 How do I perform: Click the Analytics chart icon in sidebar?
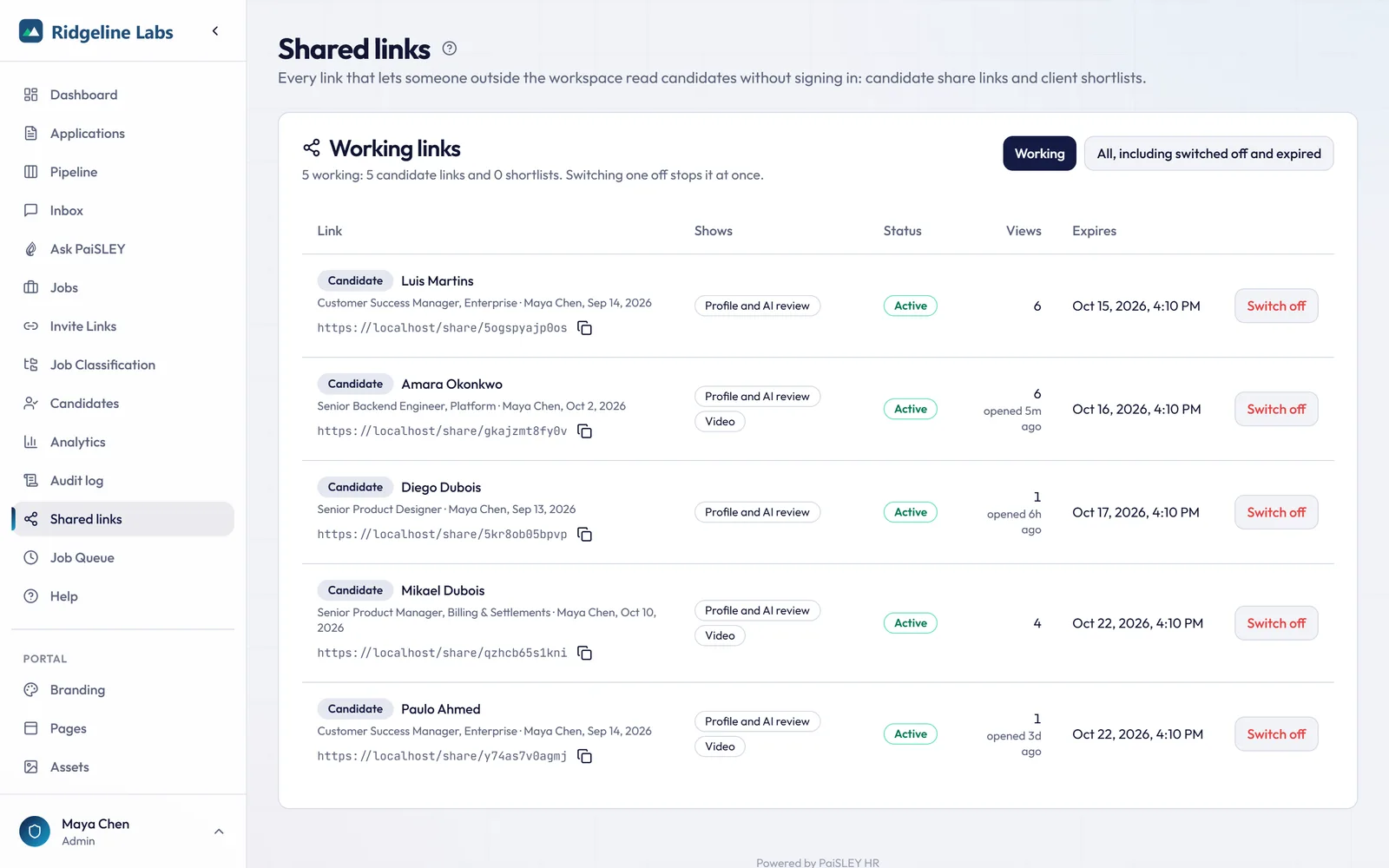[31, 442]
